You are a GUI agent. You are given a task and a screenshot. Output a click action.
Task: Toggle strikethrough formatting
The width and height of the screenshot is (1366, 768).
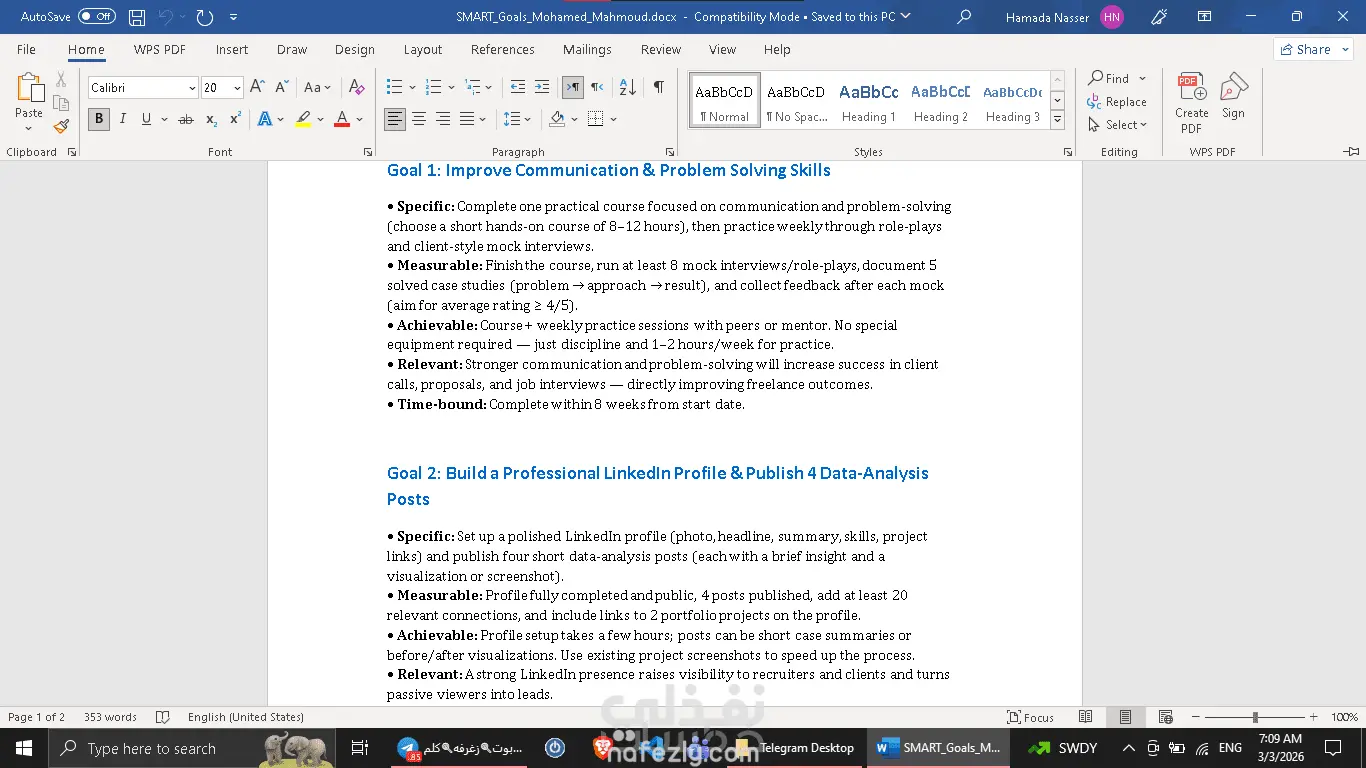point(186,119)
